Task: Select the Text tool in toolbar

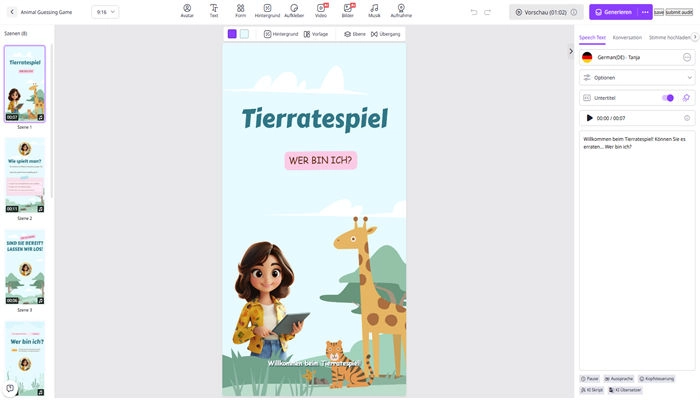Action: (x=214, y=11)
